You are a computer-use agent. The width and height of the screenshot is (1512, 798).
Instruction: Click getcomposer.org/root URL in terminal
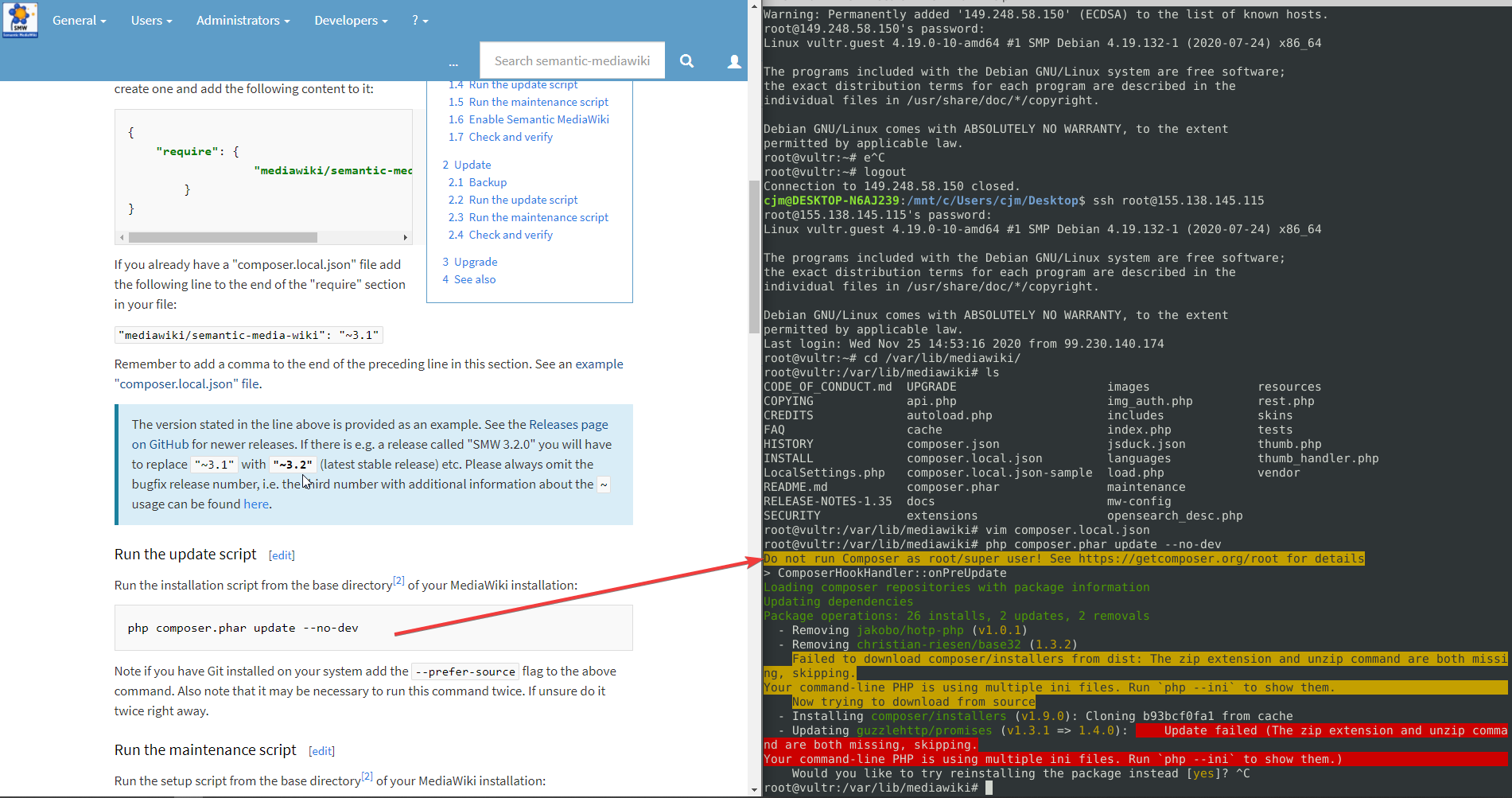pyautogui.click(x=1178, y=559)
